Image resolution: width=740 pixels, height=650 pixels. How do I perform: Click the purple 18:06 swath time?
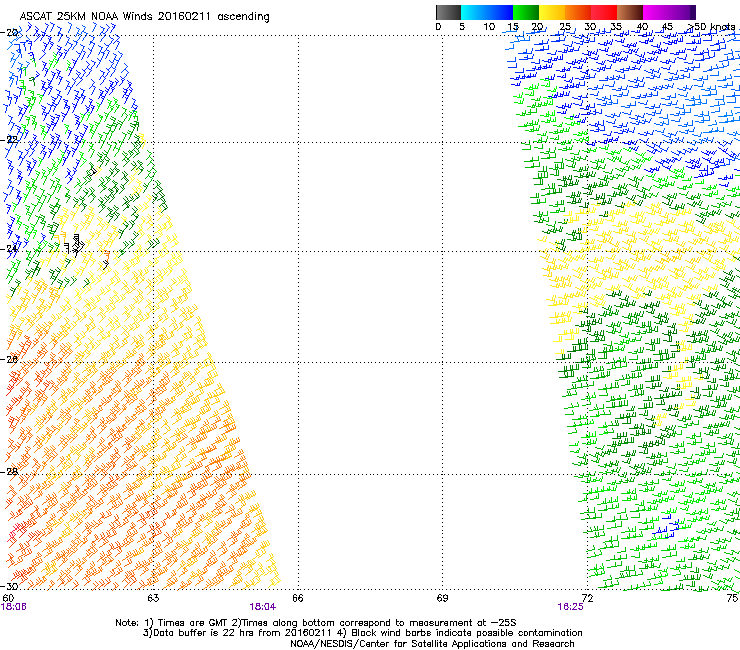coord(14,607)
